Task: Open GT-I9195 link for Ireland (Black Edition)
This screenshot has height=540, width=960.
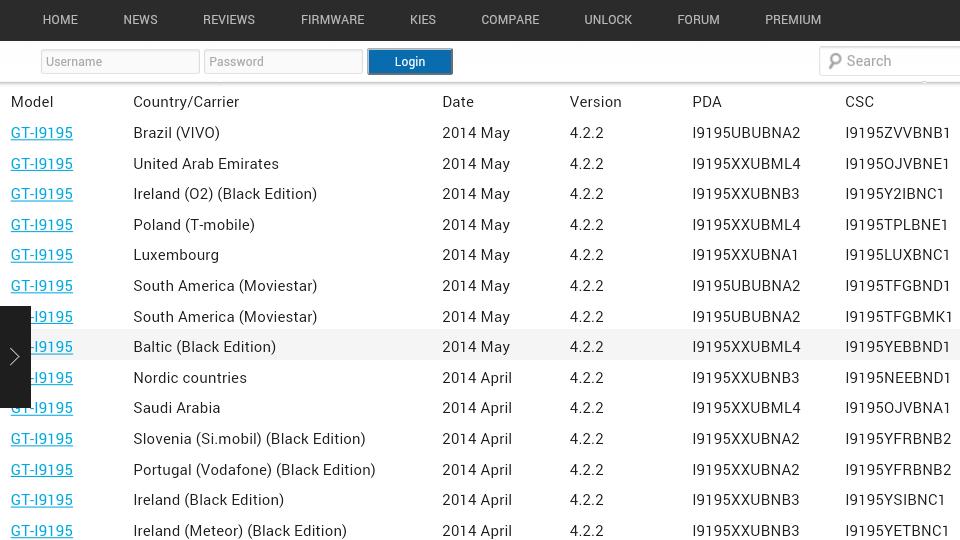Action: coord(42,500)
